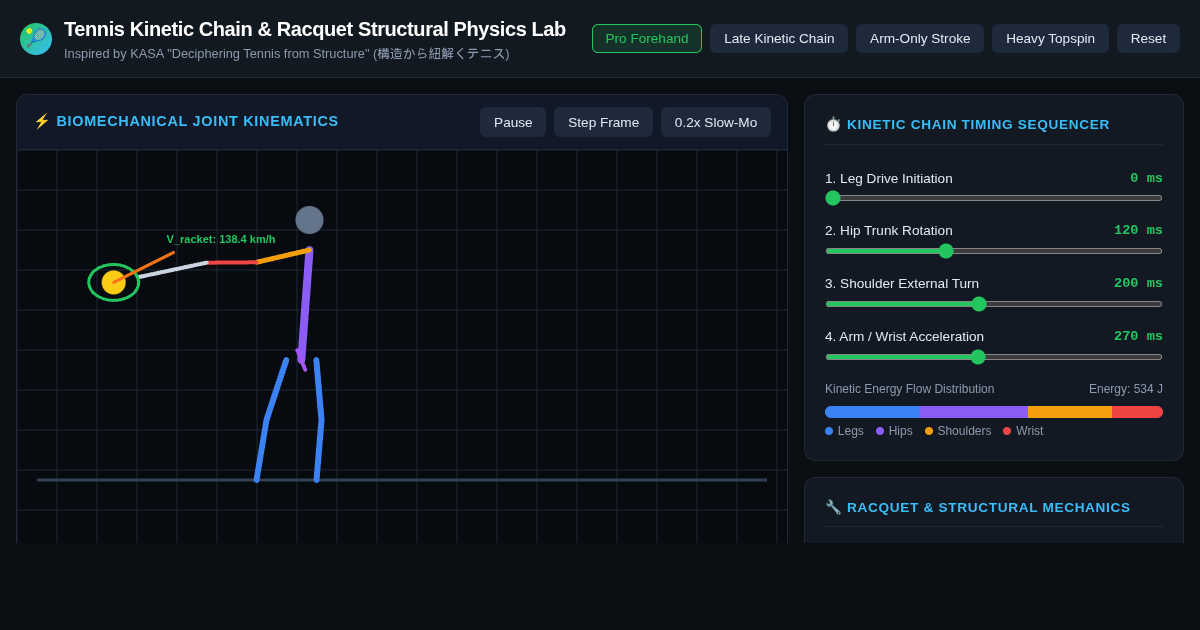This screenshot has width=1200, height=630.
Task: Click the Kinetic Energy Flow Distribution label
Action: (910, 389)
